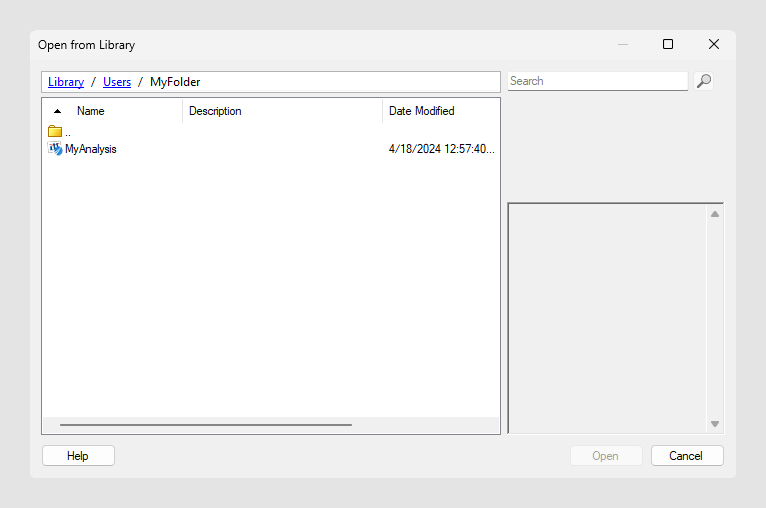The image size is (766, 508).
Task: Click the preview pane scroll-down arrow
Action: pos(715,424)
